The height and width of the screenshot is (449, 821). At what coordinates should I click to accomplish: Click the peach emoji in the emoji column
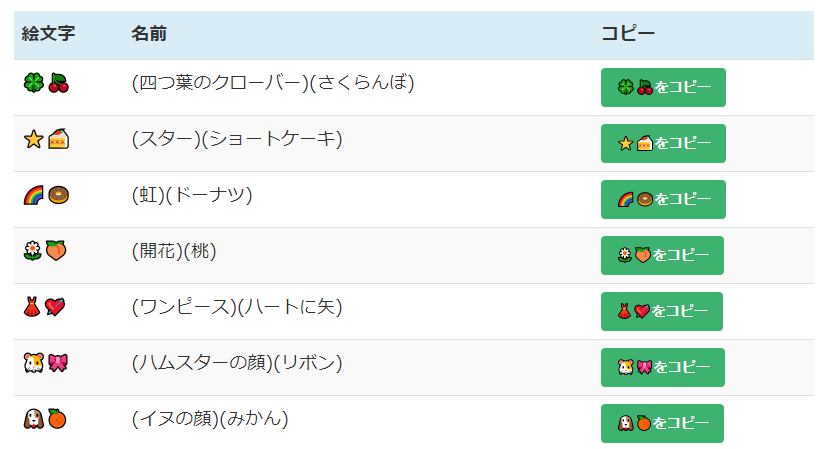coord(57,251)
